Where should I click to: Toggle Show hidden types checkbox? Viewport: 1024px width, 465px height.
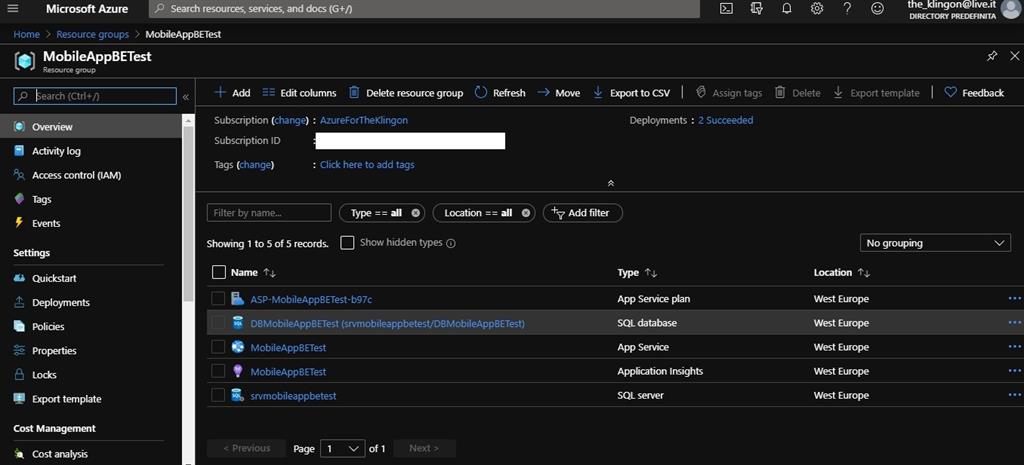pyautogui.click(x=347, y=243)
